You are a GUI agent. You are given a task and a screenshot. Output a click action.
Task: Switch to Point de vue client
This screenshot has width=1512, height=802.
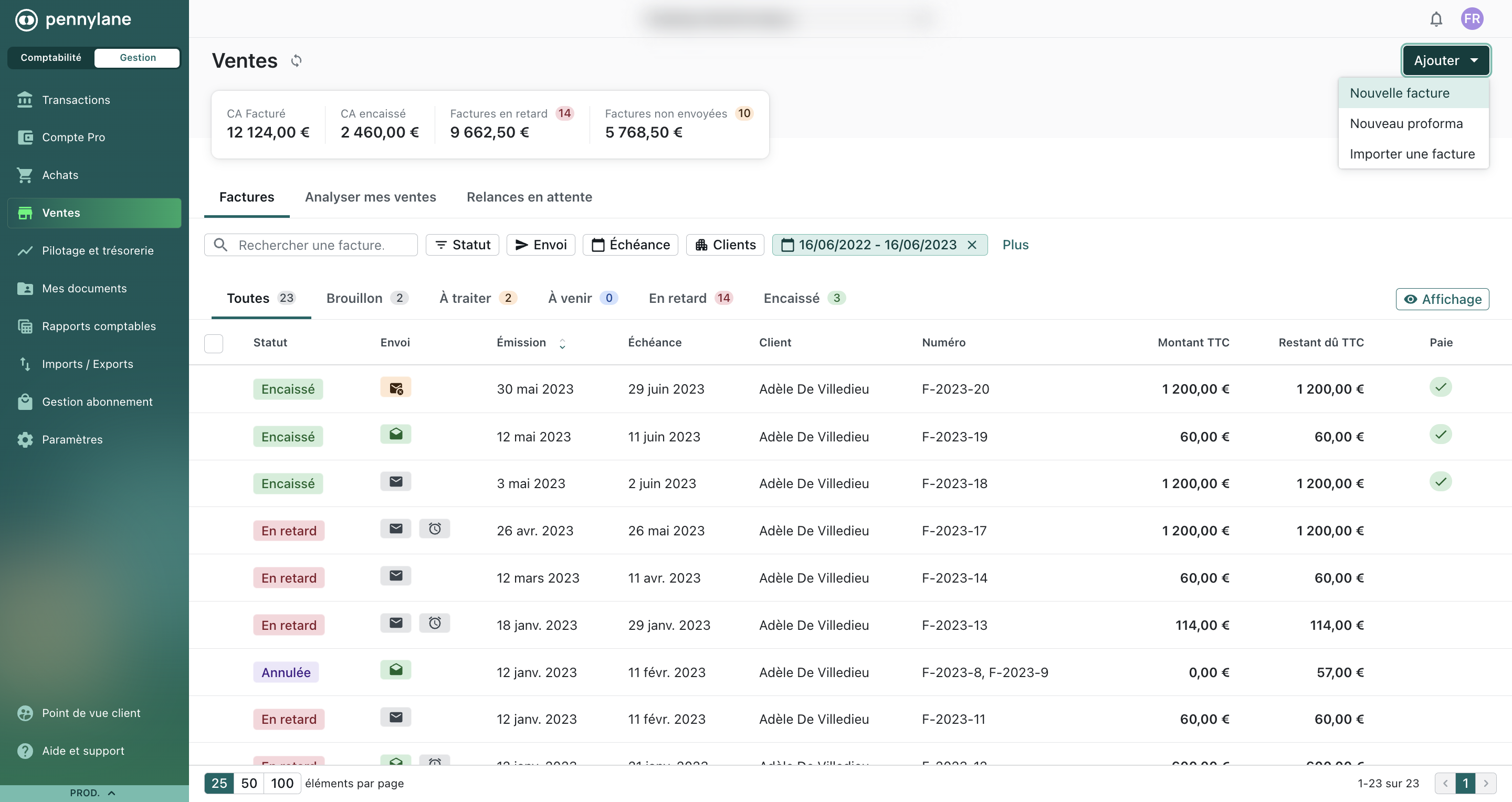tap(94, 713)
